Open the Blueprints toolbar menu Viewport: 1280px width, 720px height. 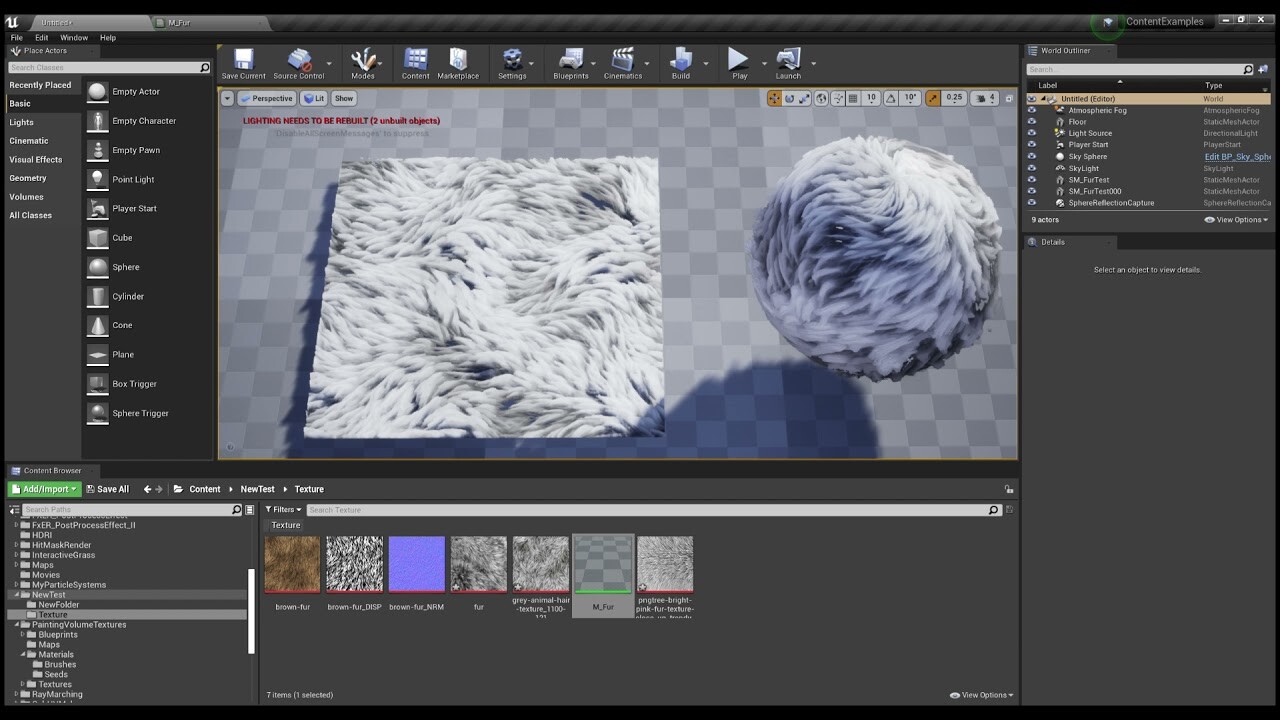pyautogui.click(x=572, y=62)
